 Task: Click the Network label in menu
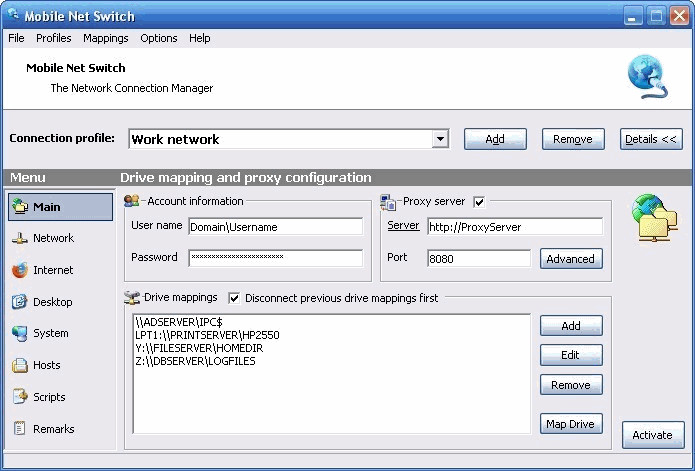54,238
